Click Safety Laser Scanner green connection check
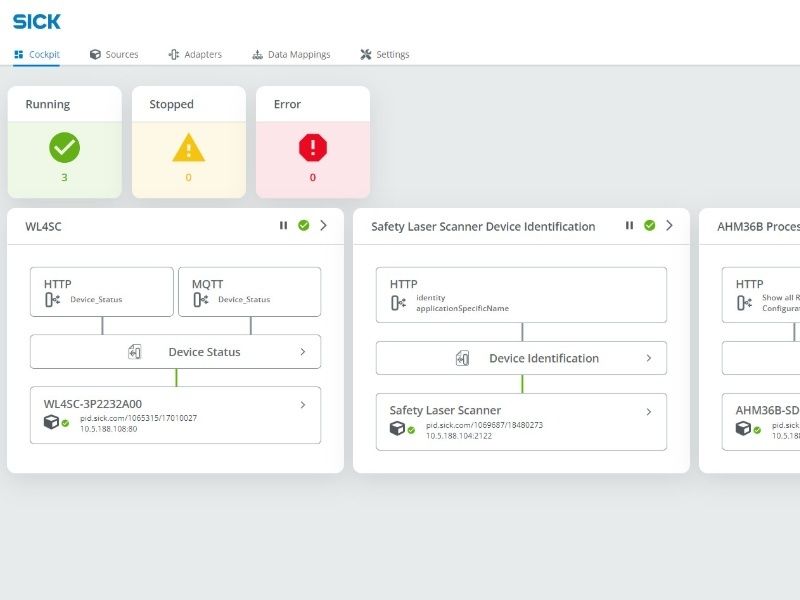Image resolution: width=800 pixels, height=600 pixels. point(411,430)
